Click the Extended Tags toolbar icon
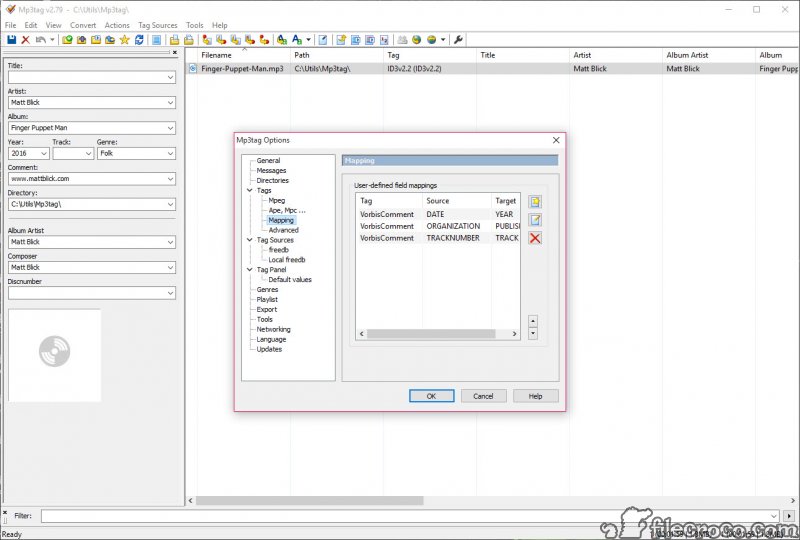 coord(323,40)
